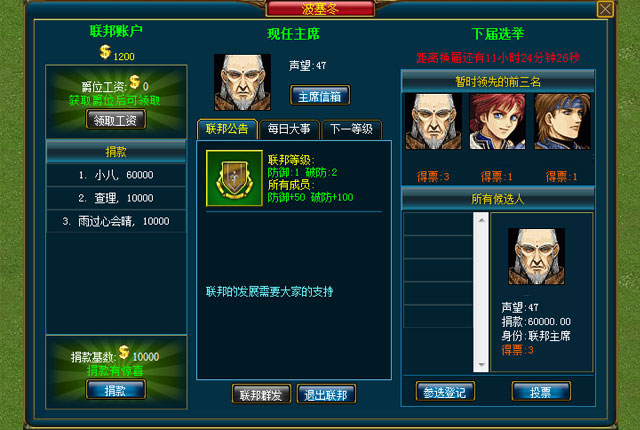Screen dimensions: 640x430
Task: Open the 主席信箱 mailbox button
Action: [x=320, y=96]
